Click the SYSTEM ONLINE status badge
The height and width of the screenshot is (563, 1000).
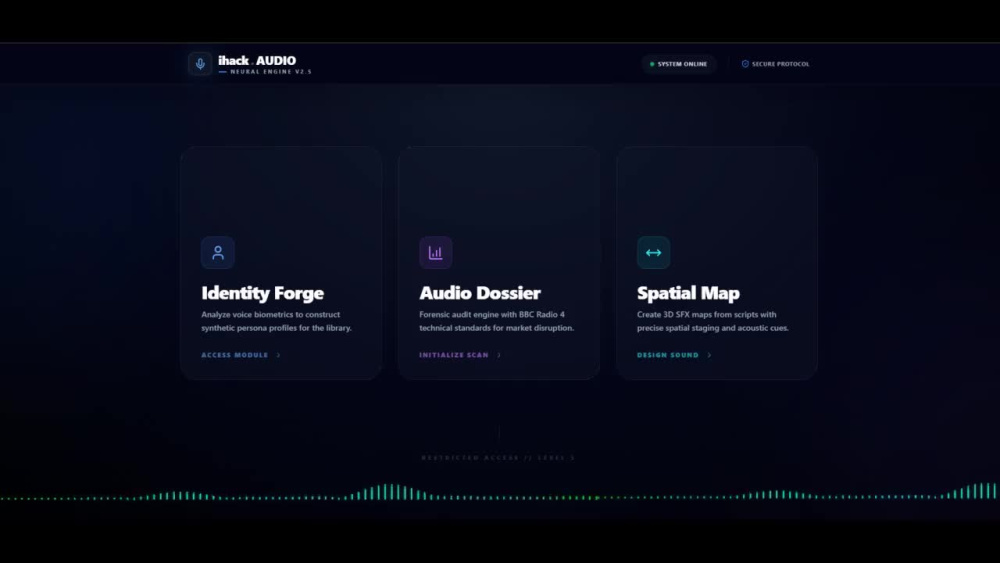click(679, 64)
